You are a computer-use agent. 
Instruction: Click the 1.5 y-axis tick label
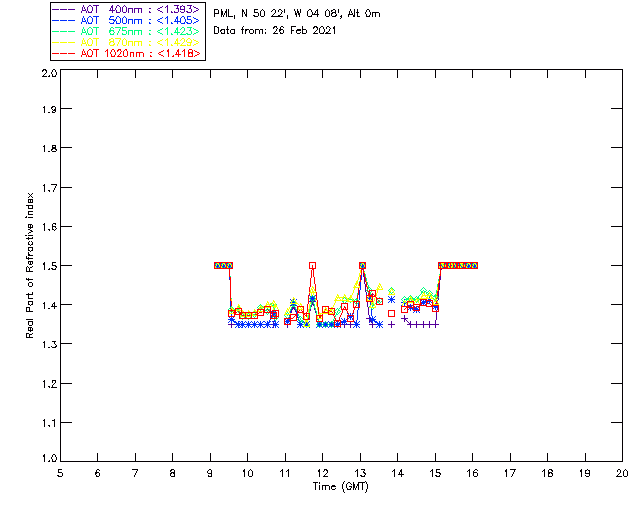pos(49,266)
